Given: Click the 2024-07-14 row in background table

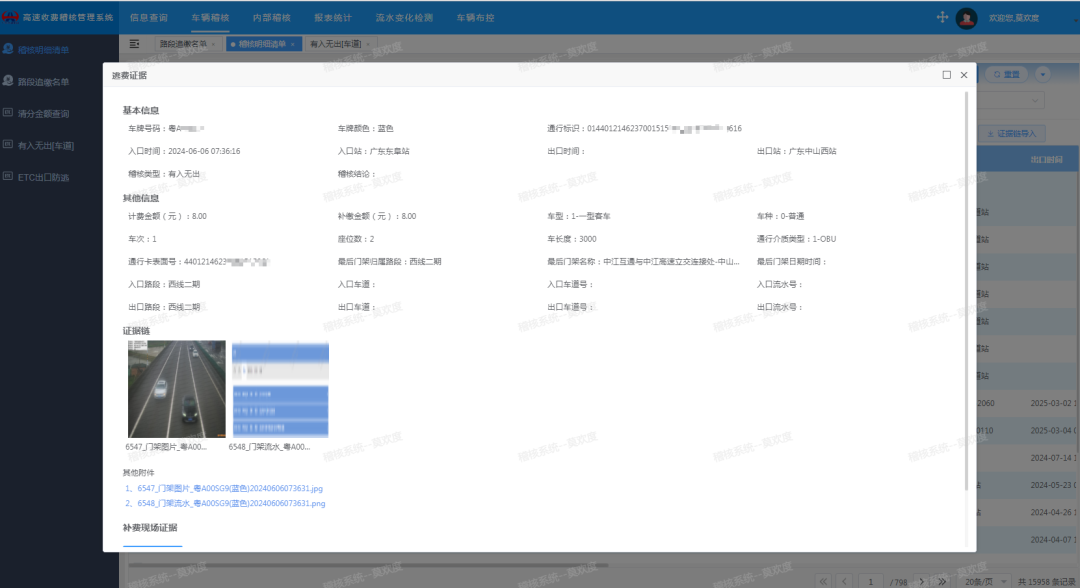Looking at the screenshot, I should [1051, 458].
